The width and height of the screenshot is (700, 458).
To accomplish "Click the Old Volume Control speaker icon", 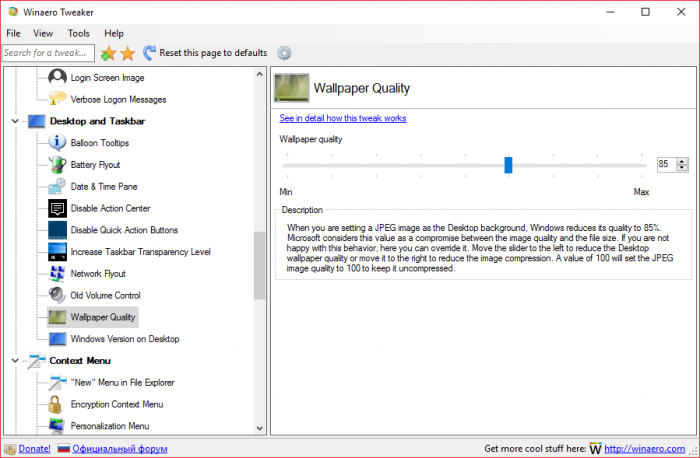I will 58,295.
